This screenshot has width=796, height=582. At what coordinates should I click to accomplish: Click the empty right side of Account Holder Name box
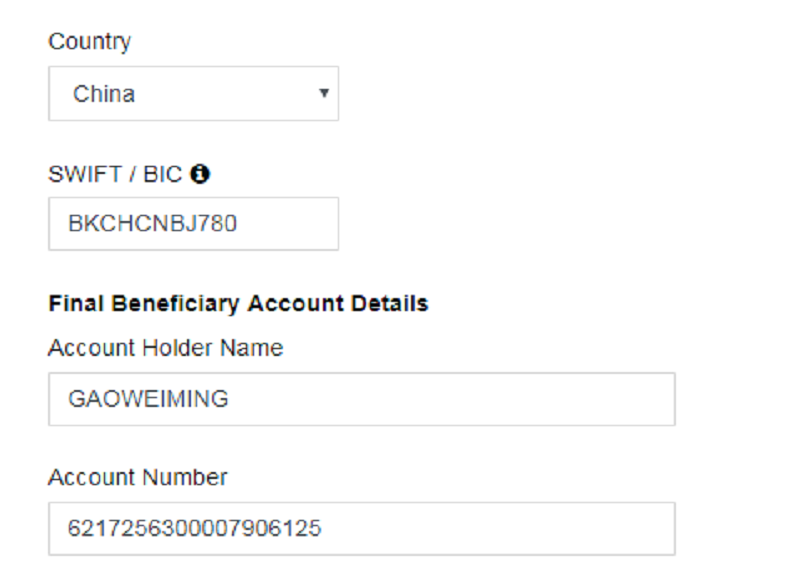click(x=452, y=399)
